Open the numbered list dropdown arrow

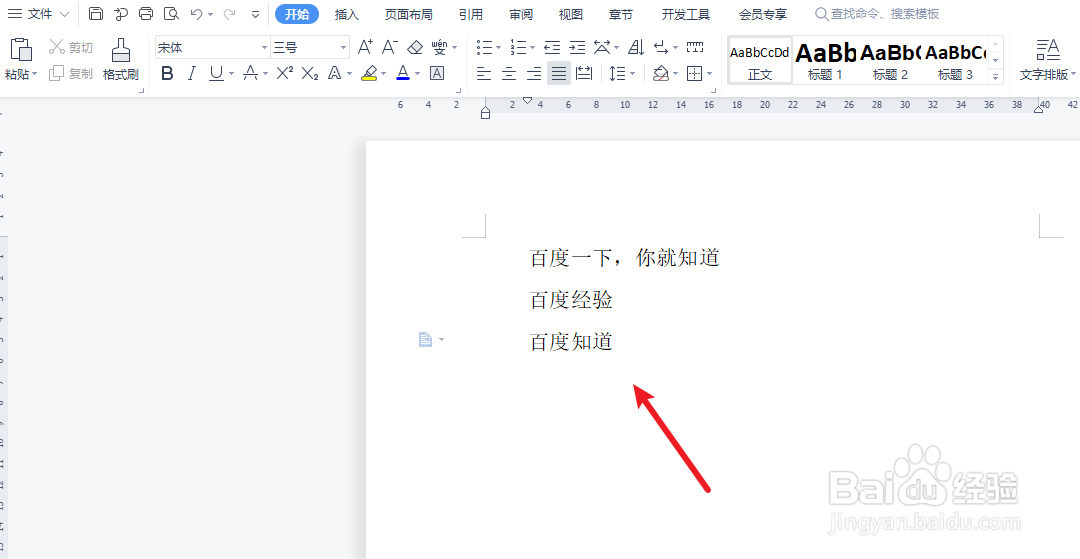point(532,48)
